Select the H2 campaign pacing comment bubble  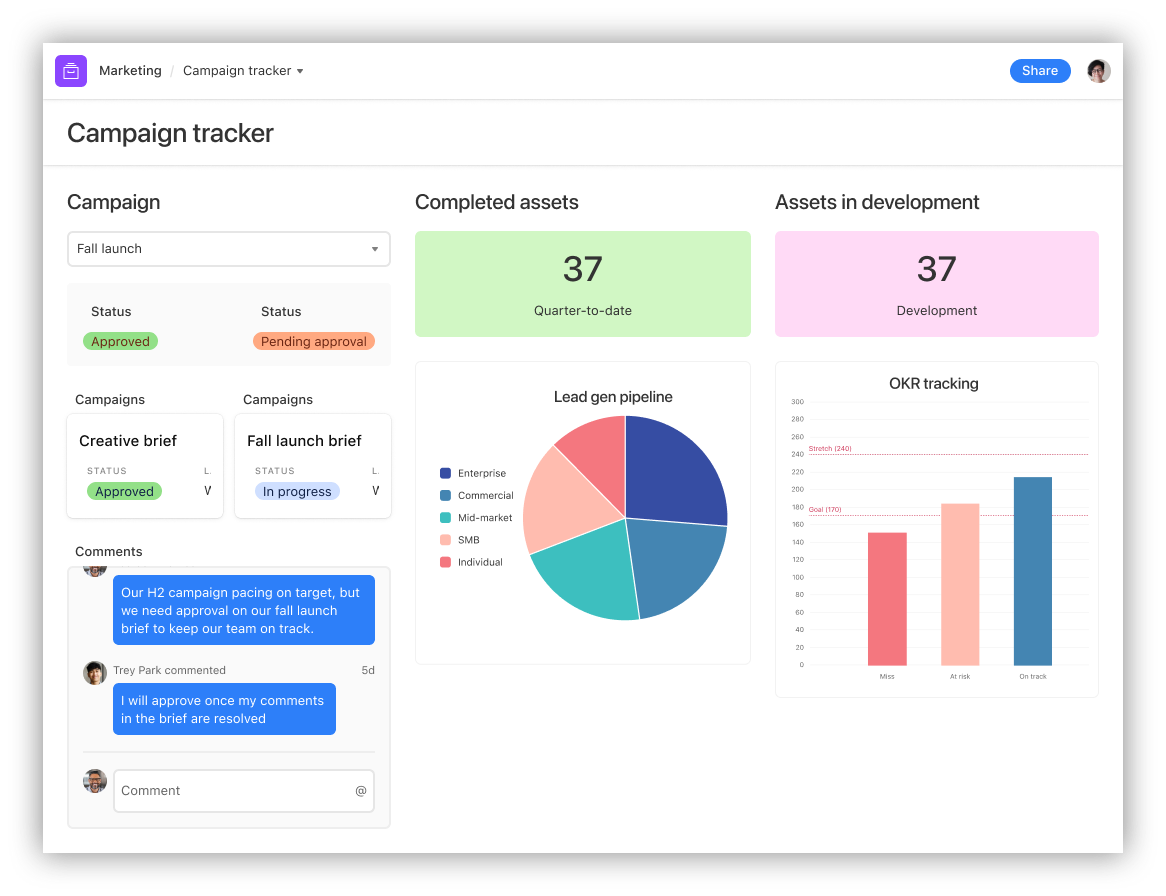tap(244, 610)
